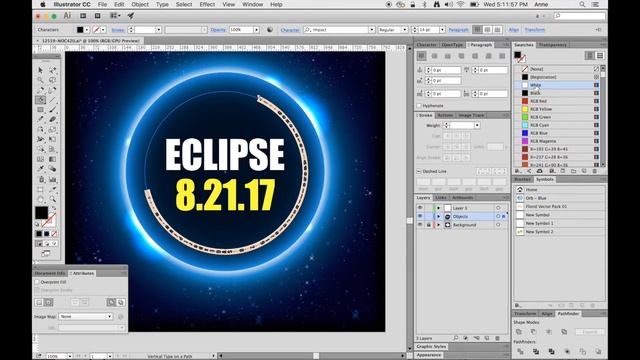The height and width of the screenshot is (360, 640).
Task: Delete selected layer with trash icon
Action: click(497, 338)
